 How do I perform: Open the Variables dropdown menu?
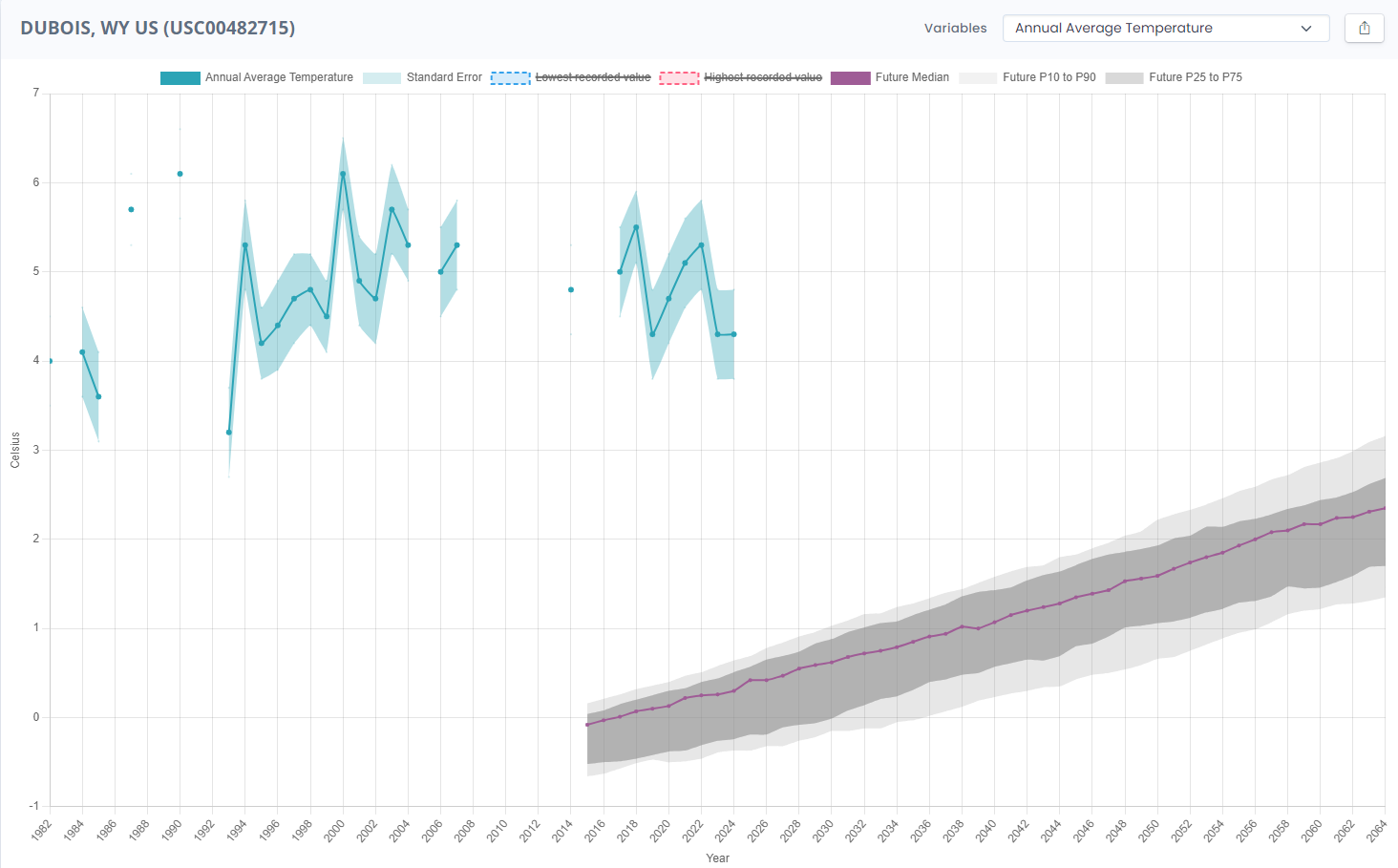click(1165, 29)
